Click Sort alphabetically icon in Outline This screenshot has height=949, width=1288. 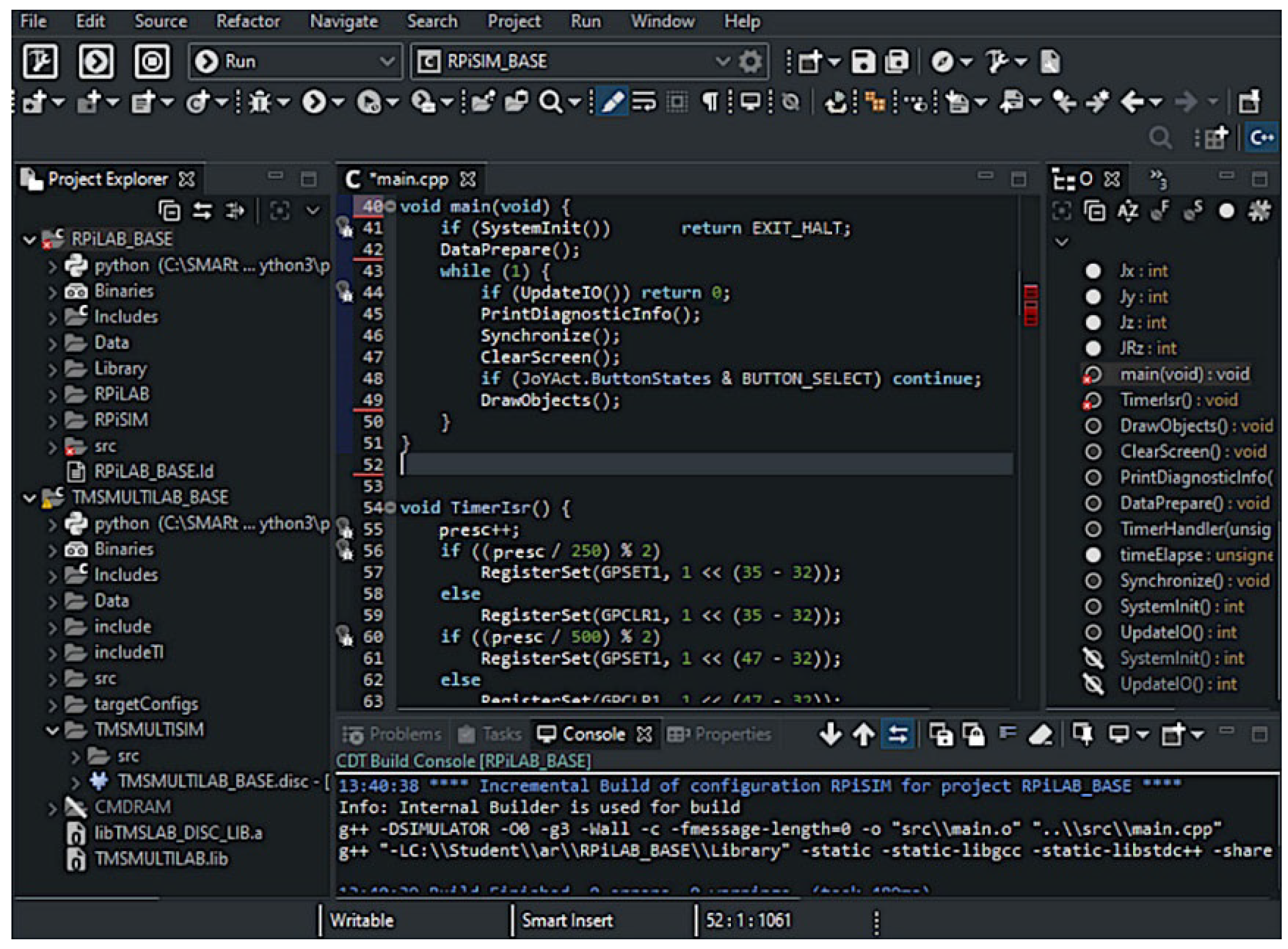(1127, 211)
